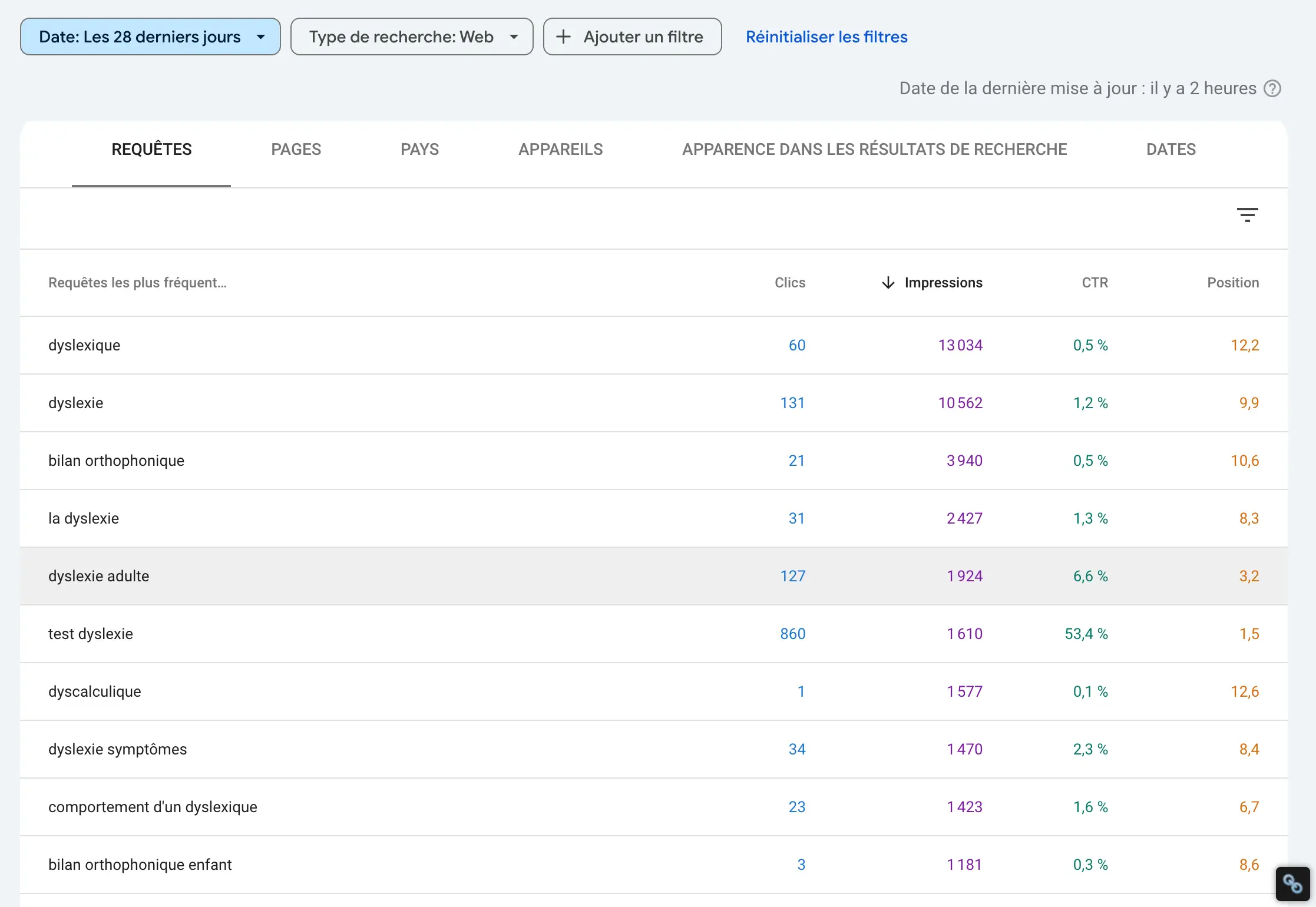Click the link icon in bottom-right corner

1292,884
